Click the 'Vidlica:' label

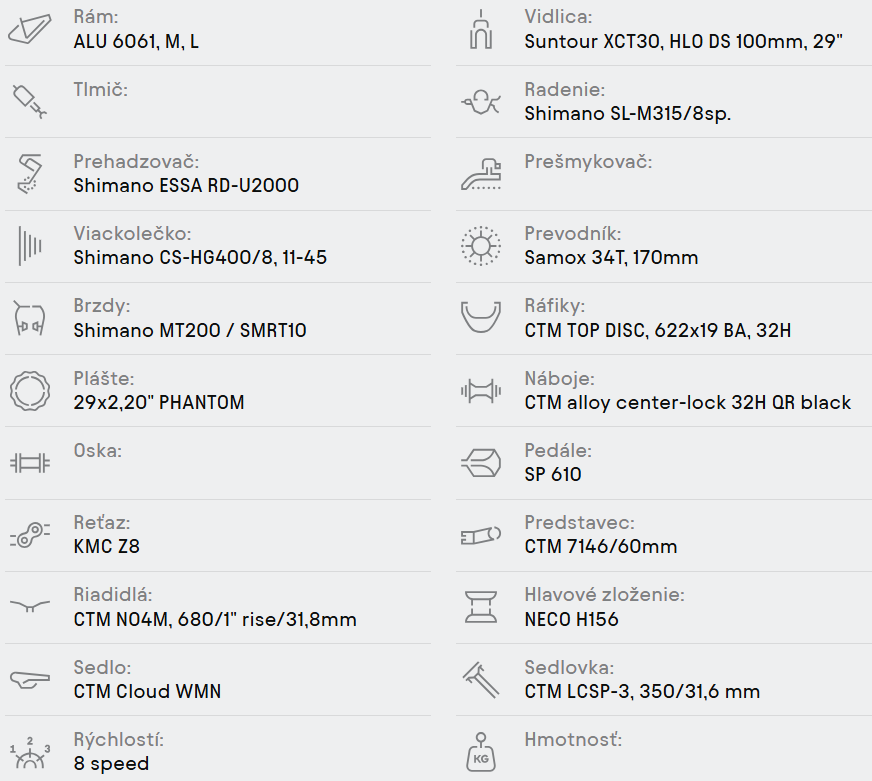coord(558,17)
